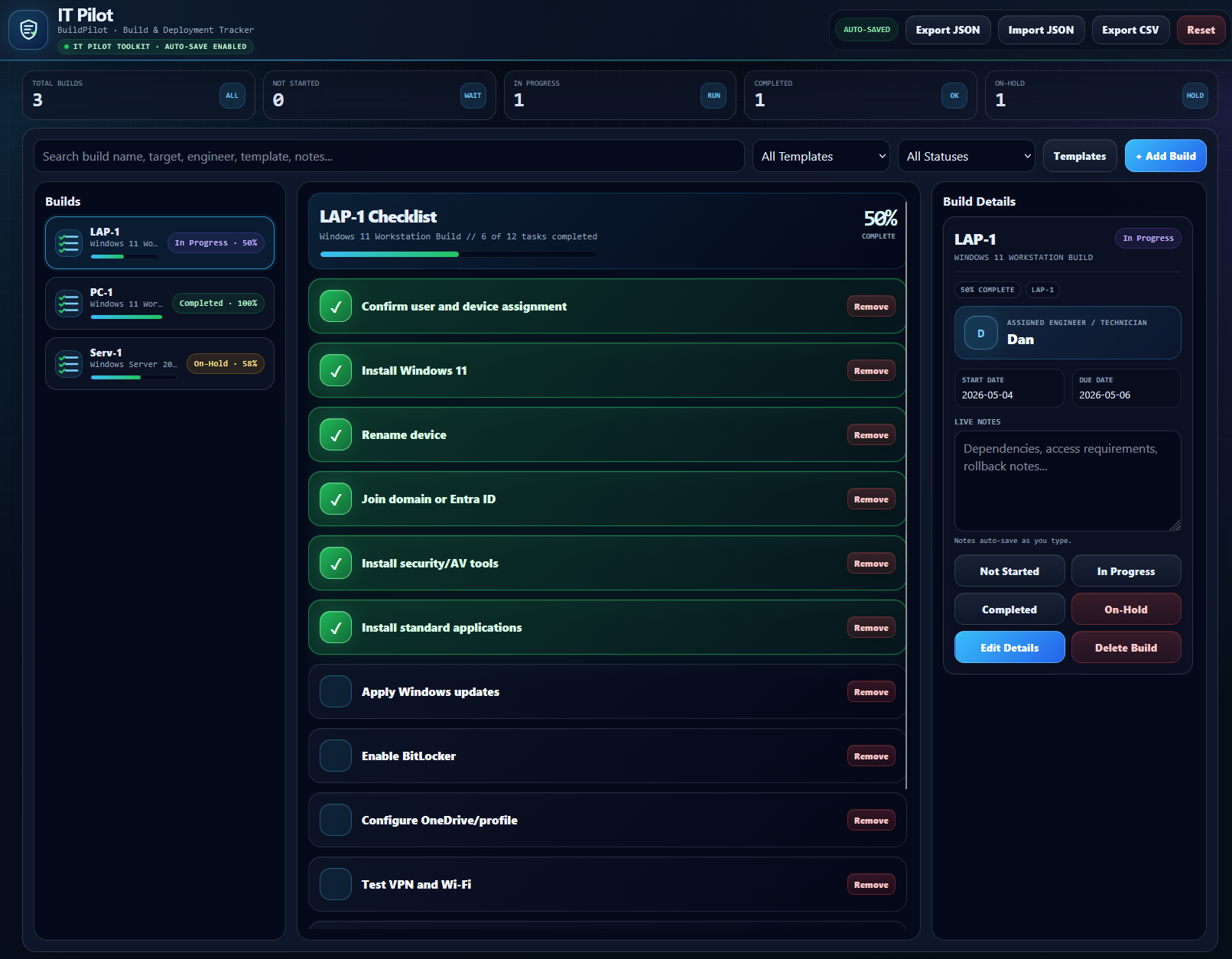Open the Templates manager
This screenshot has width=1232, height=959.
[1080, 156]
